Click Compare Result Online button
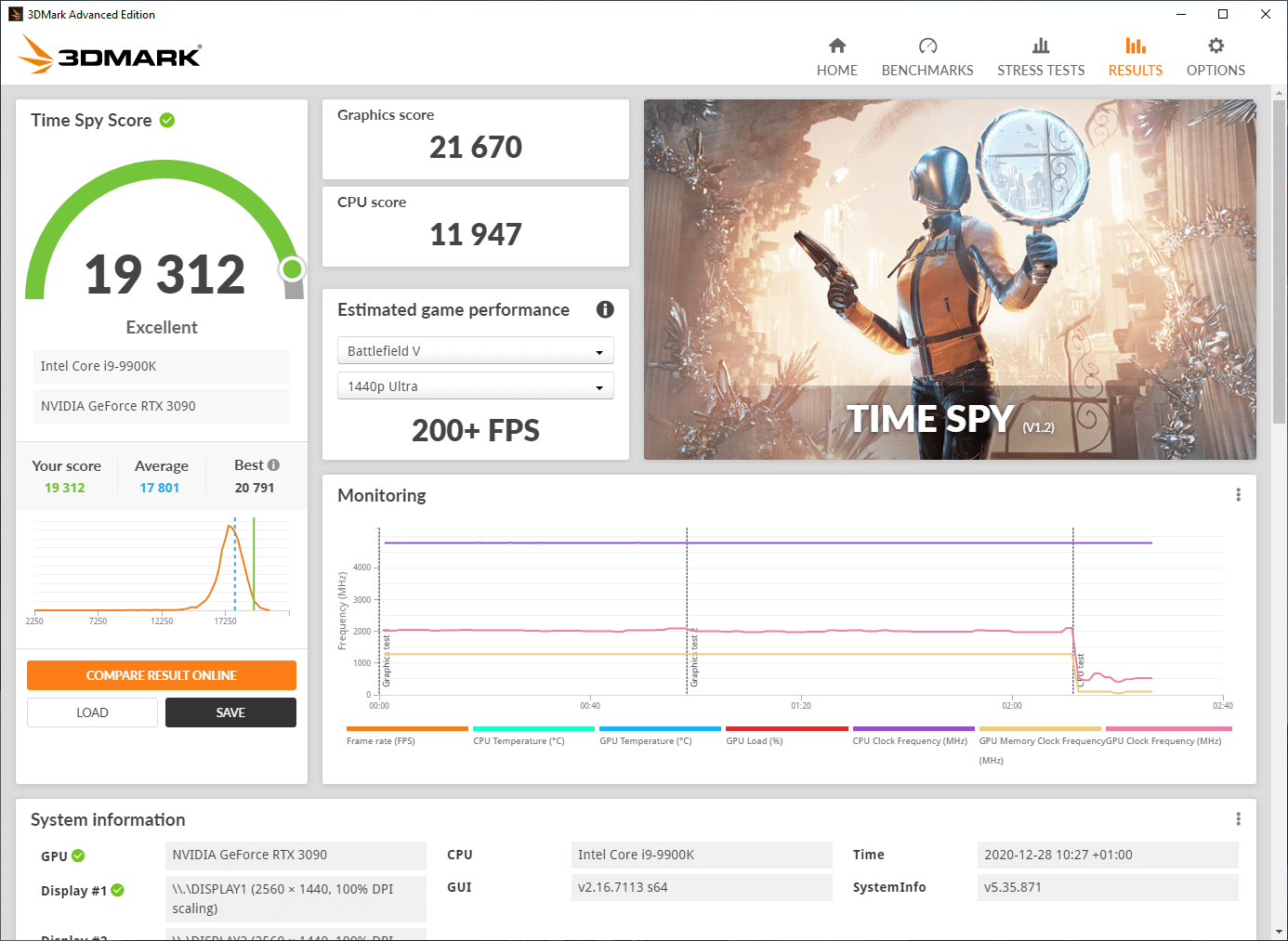The height and width of the screenshot is (941, 1288). [x=162, y=675]
